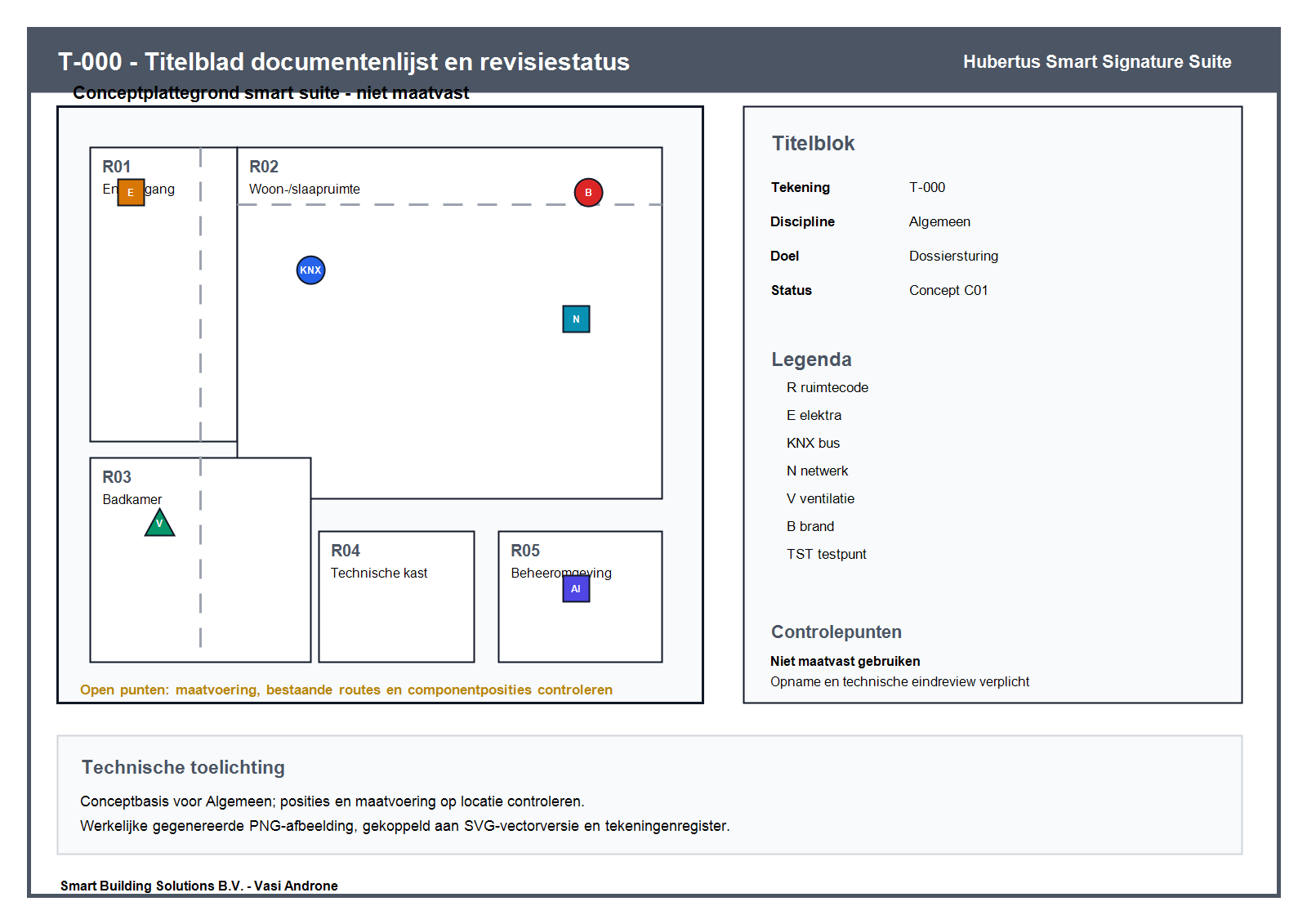Click the R02 room code label
Screen dimensions: 1307x924
(263, 167)
